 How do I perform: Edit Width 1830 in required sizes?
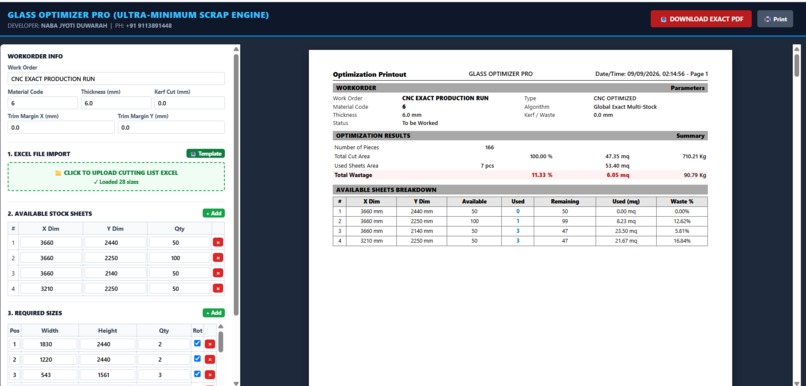(50, 344)
